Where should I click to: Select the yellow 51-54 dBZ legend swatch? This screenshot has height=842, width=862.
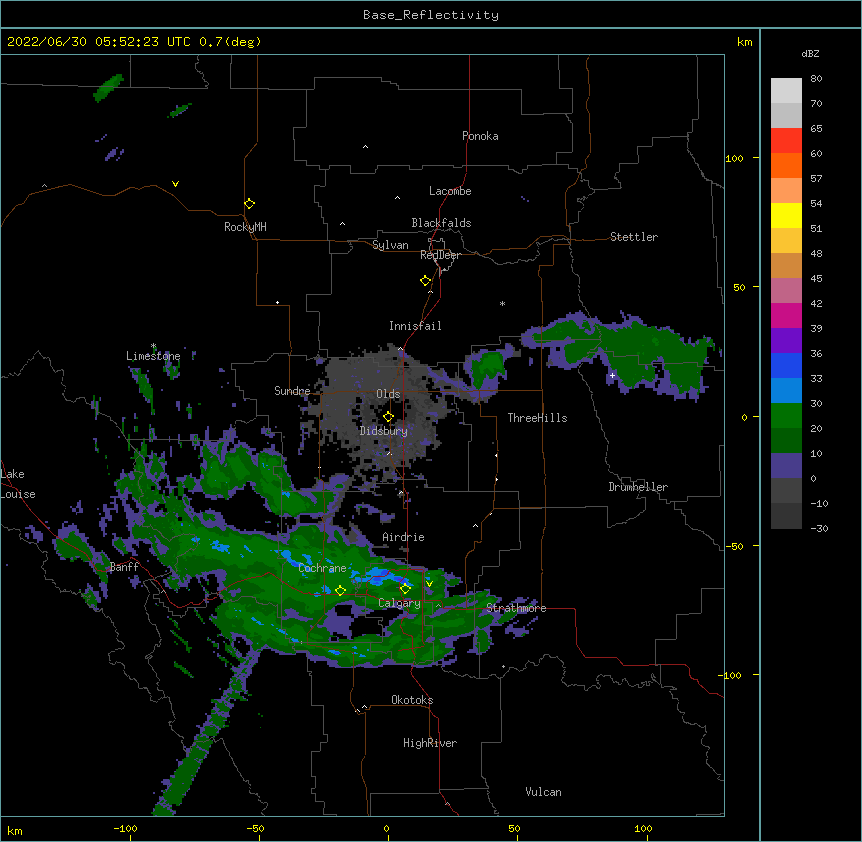click(786, 215)
